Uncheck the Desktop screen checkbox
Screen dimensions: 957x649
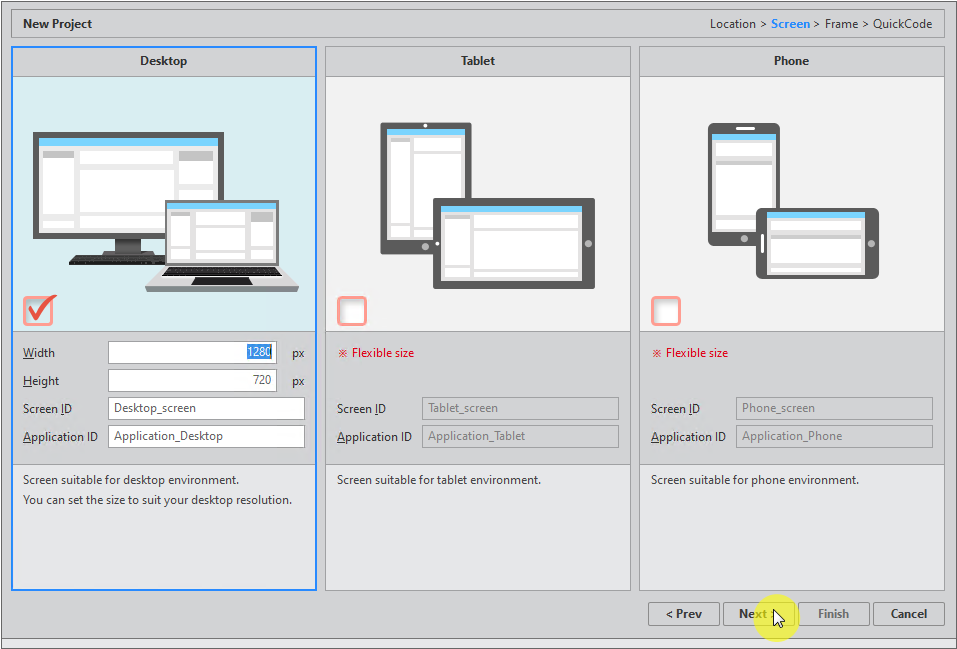point(39,311)
